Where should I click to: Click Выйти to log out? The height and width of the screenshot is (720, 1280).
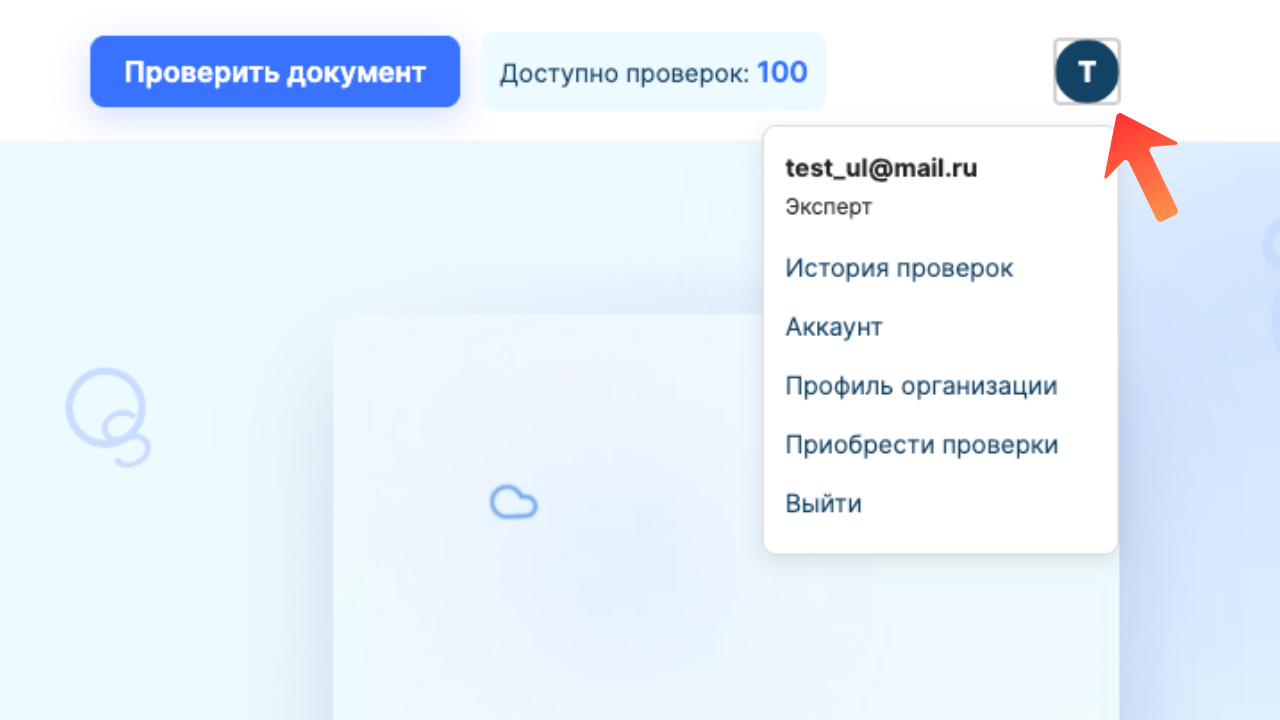pos(823,503)
